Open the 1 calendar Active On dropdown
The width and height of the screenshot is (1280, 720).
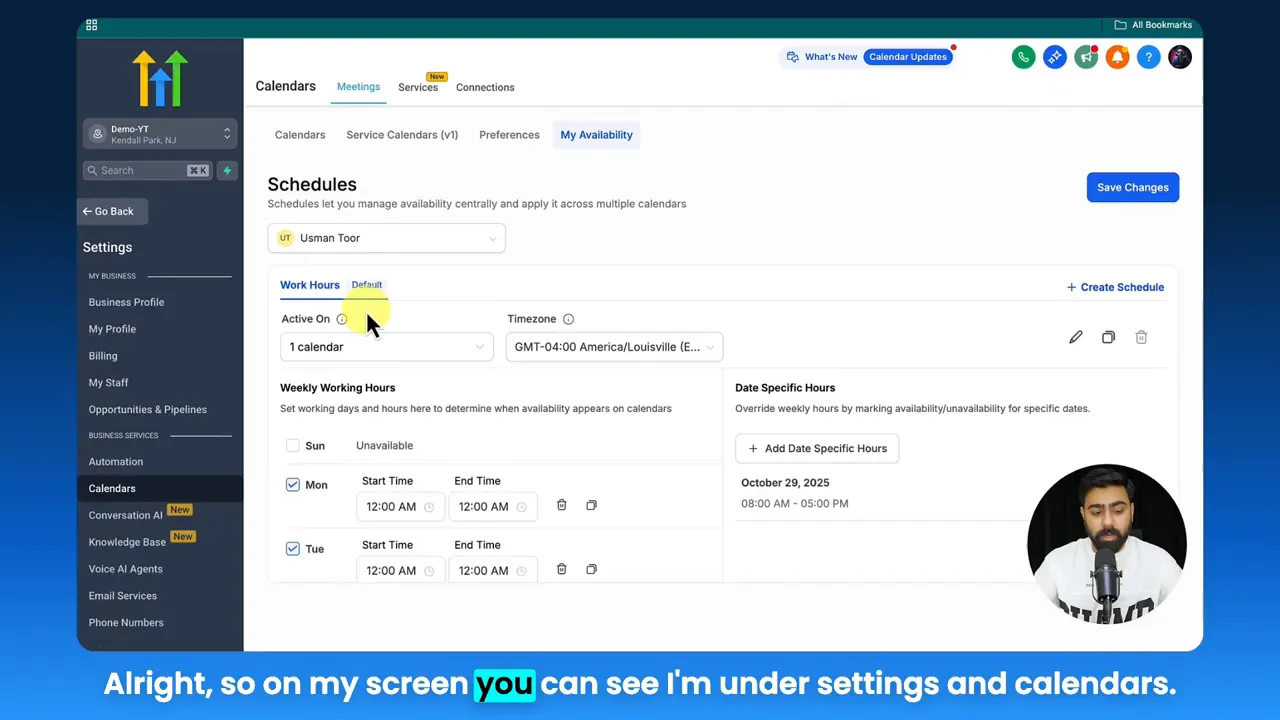[x=386, y=347]
